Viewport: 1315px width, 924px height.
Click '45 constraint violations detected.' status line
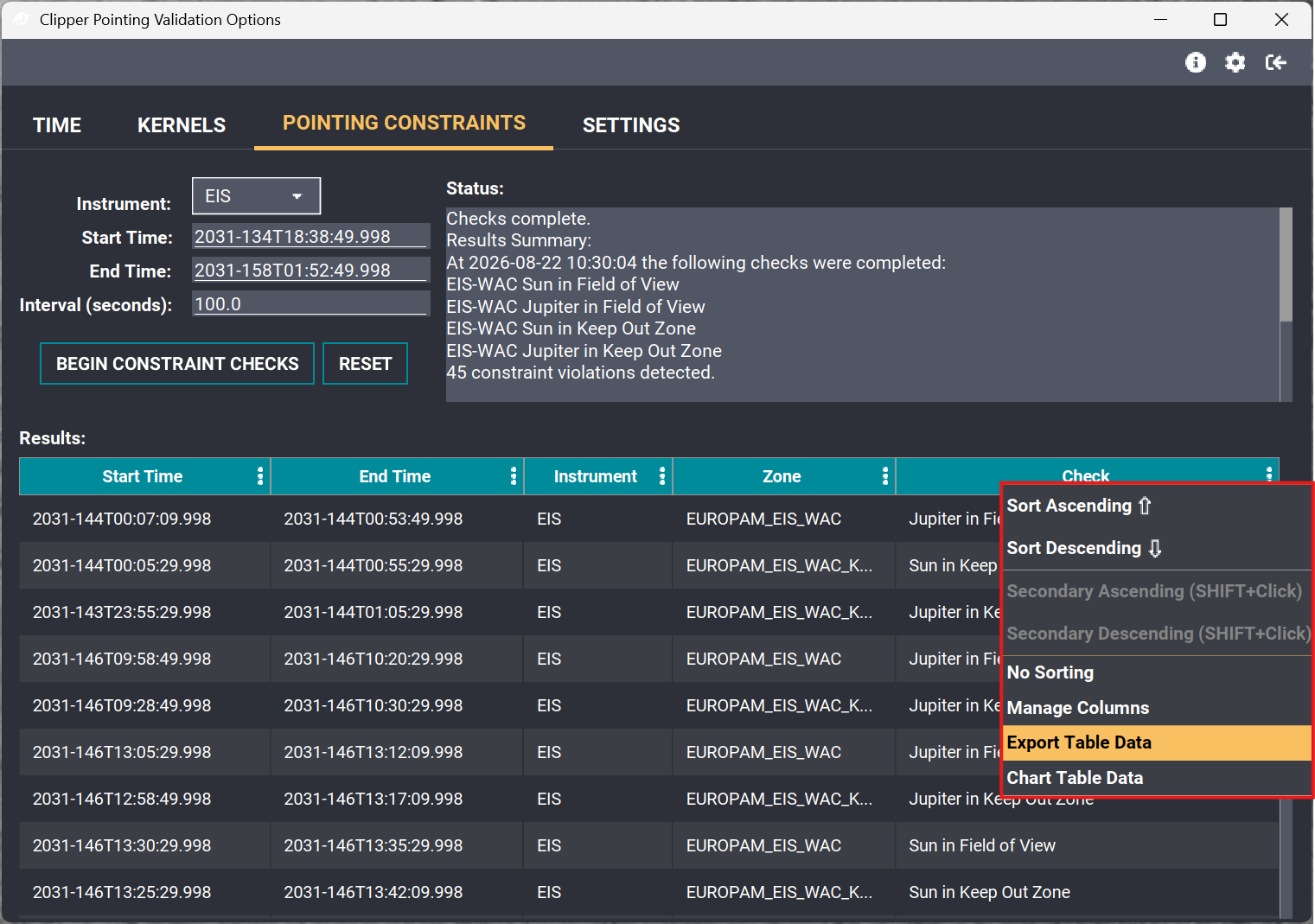pos(580,373)
